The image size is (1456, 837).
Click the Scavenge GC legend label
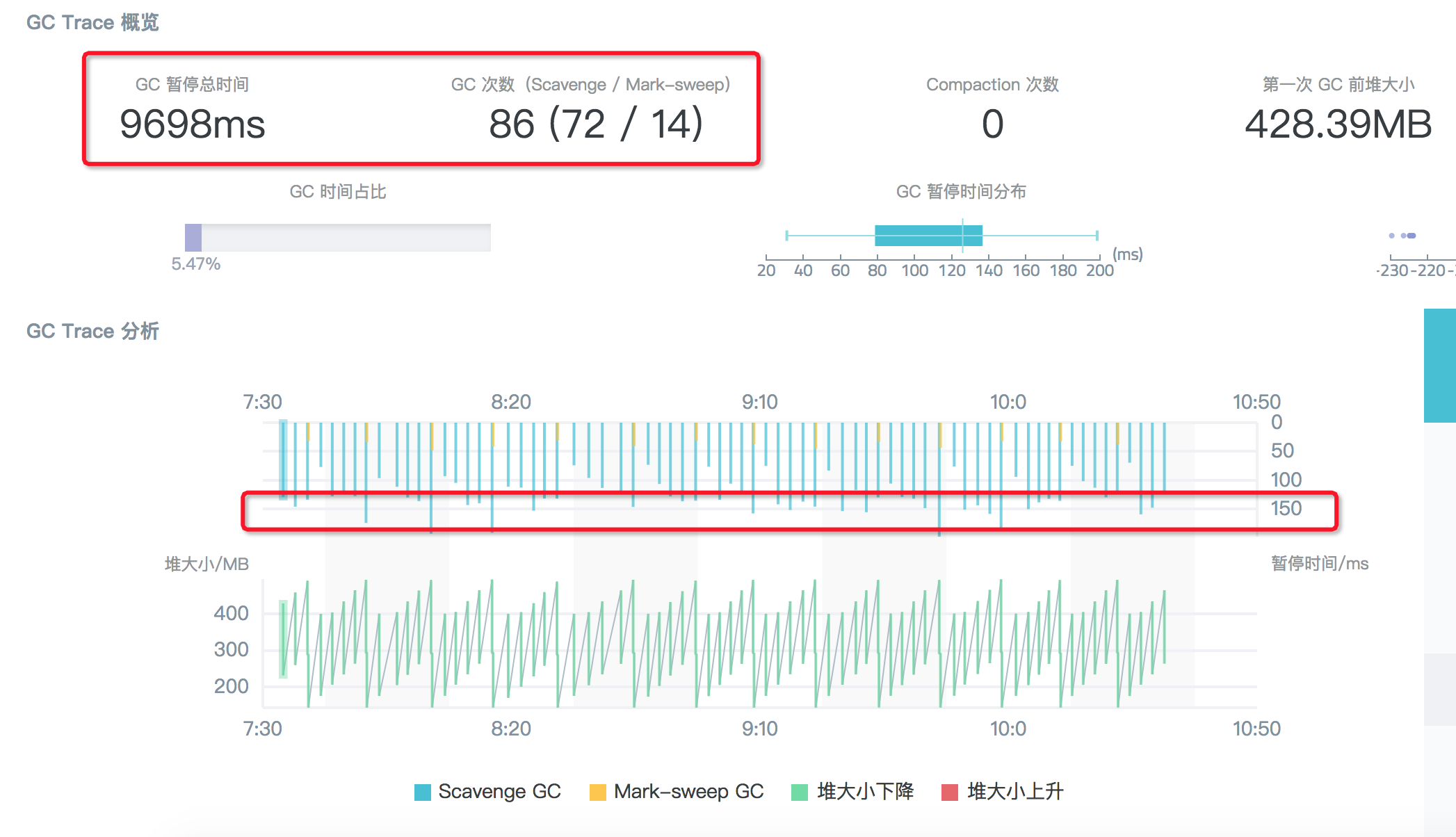(x=499, y=792)
